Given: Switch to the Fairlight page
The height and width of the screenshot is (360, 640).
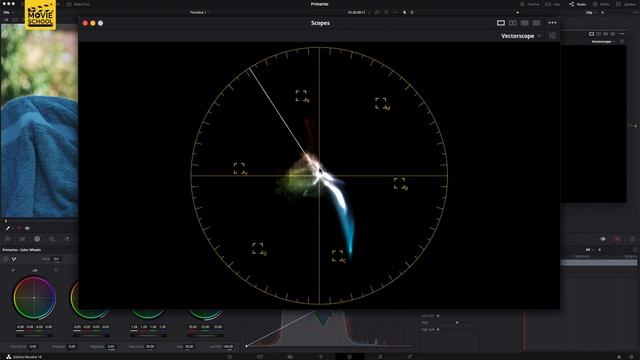Looking at the screenshot, I should click(380, 357).
